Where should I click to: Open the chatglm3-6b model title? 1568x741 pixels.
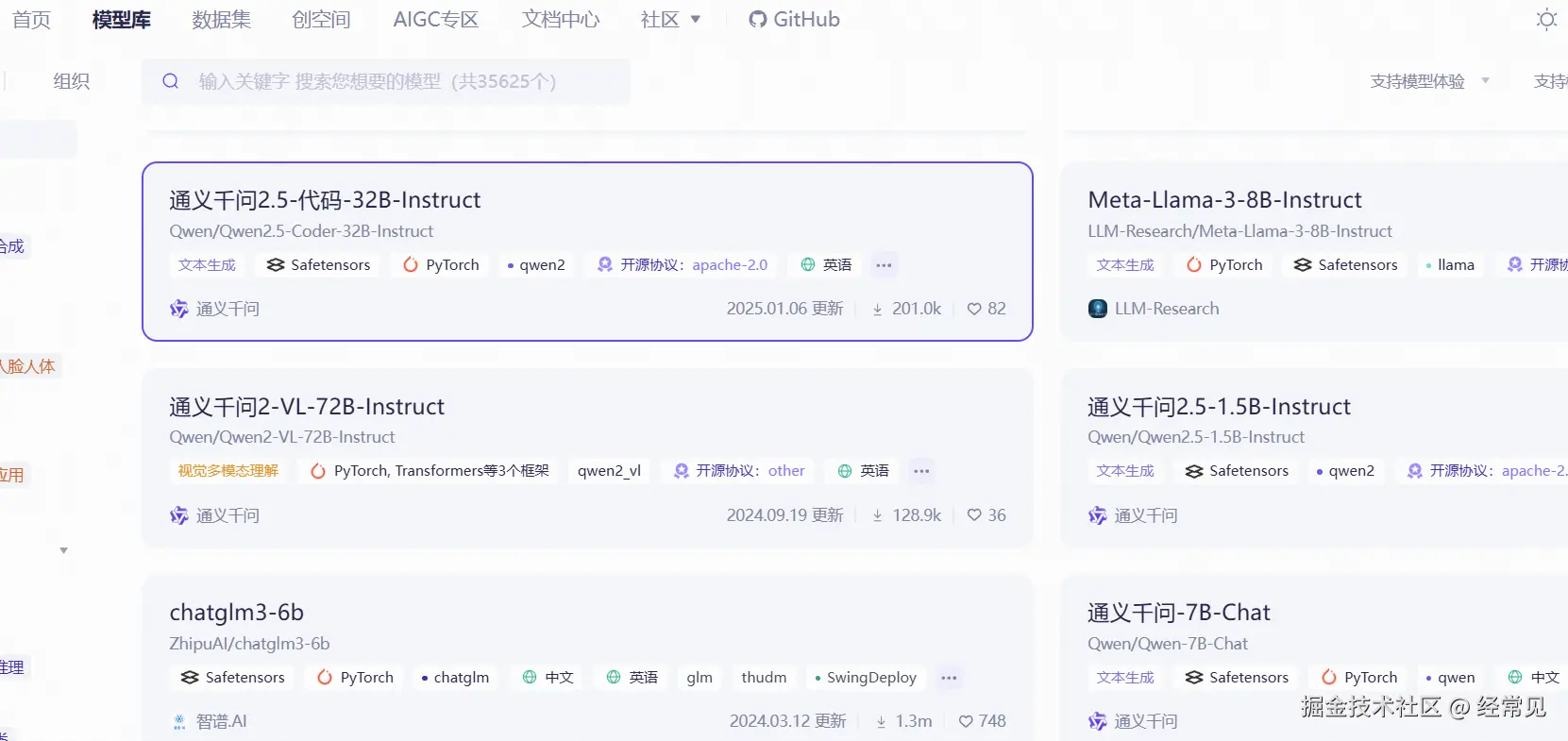[x=236, y=613]
